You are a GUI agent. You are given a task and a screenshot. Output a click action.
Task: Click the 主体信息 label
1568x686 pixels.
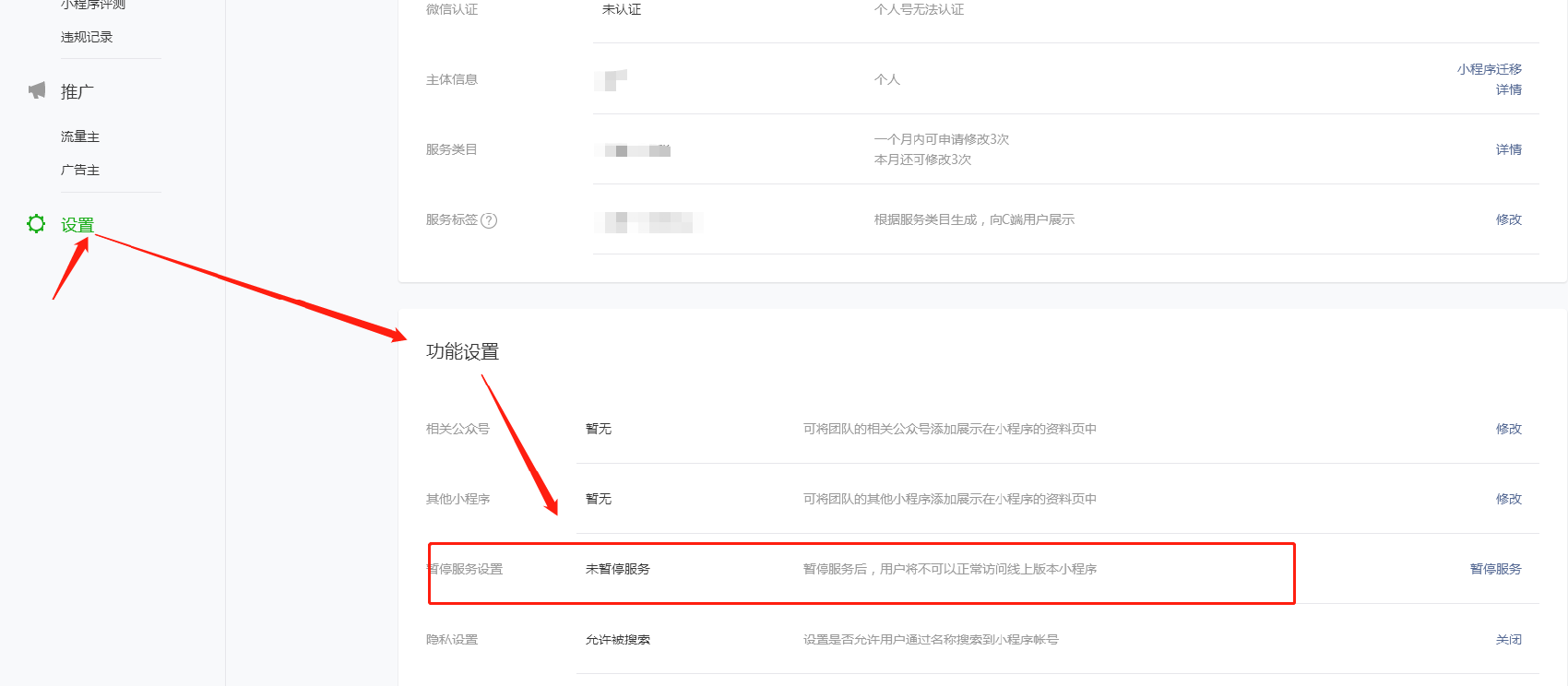click(x=452, y=79)
